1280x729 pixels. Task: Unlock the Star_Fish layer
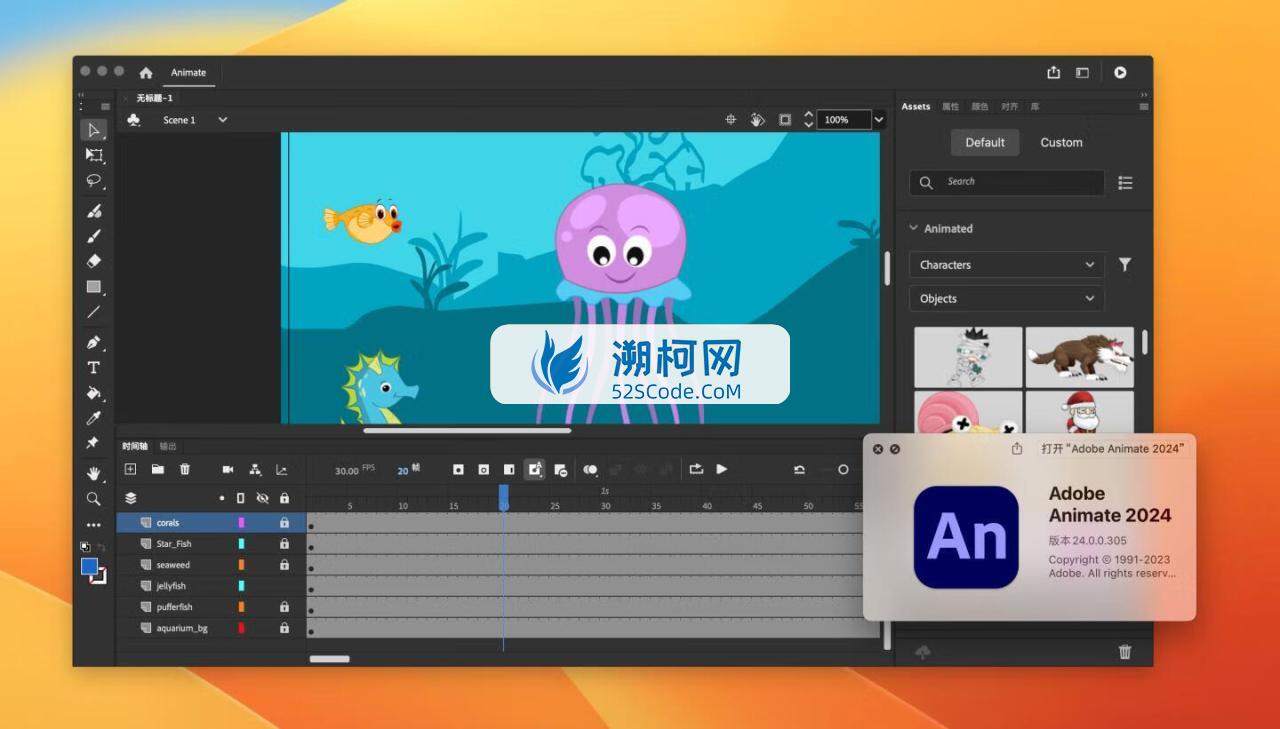click(x=284, y=544)
